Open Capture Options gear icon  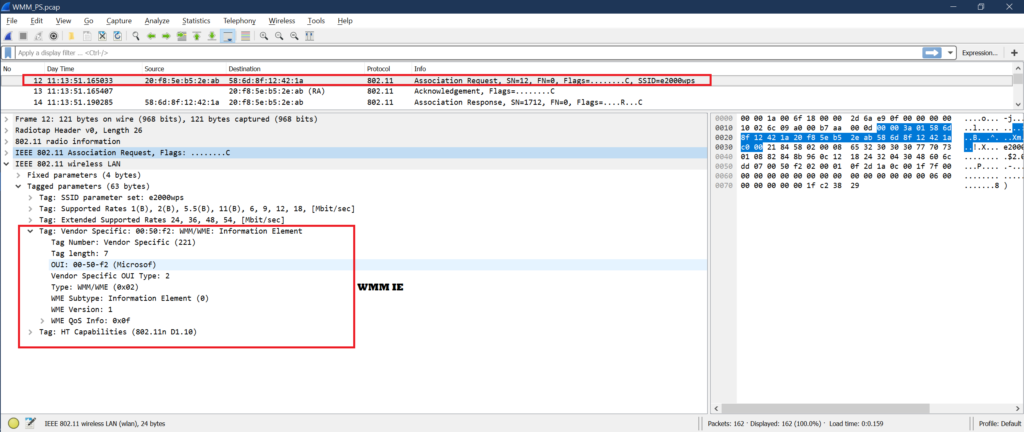[54, 36]
